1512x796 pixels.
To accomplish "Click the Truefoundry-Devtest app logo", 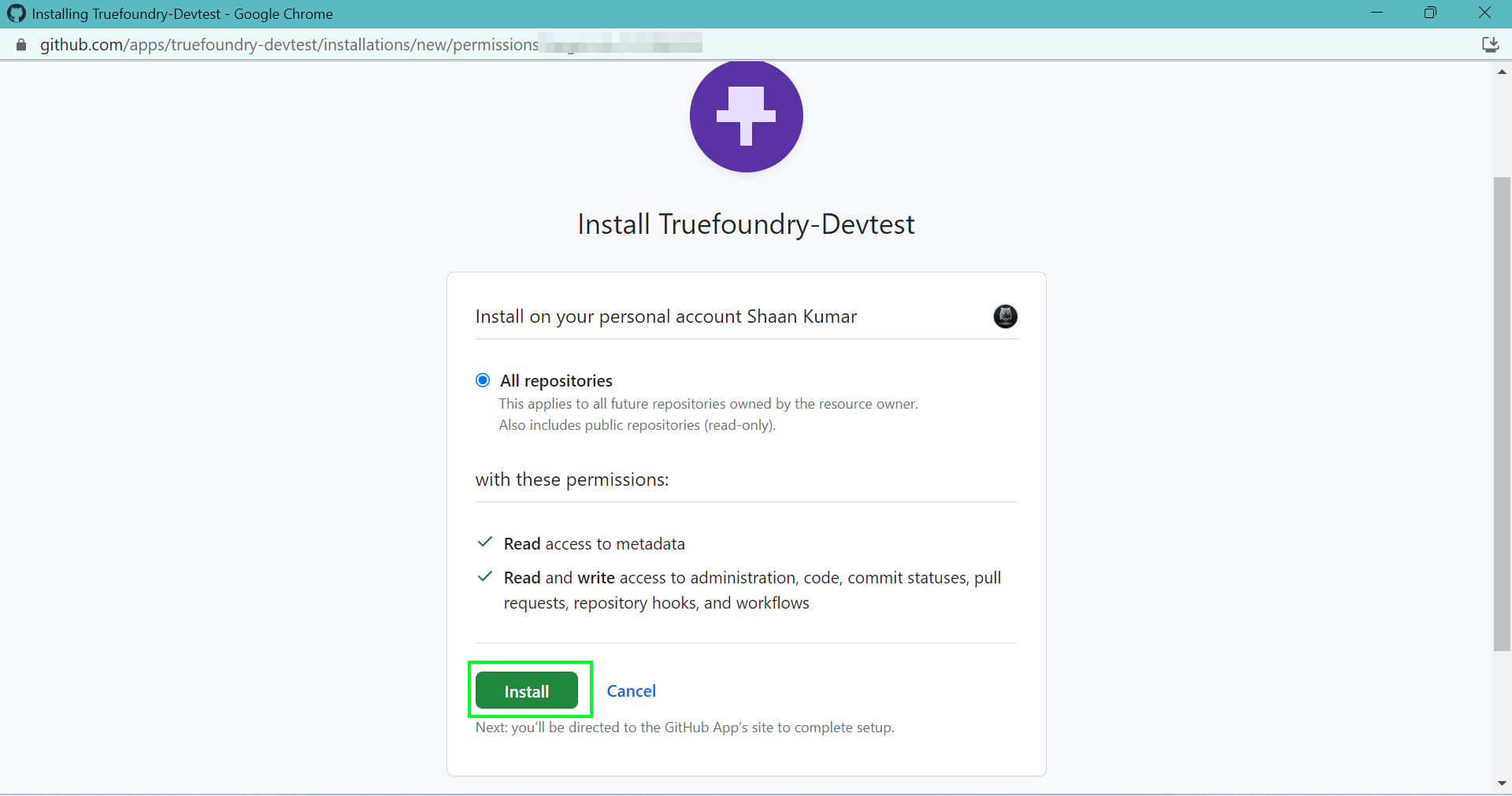I will 746,117.
